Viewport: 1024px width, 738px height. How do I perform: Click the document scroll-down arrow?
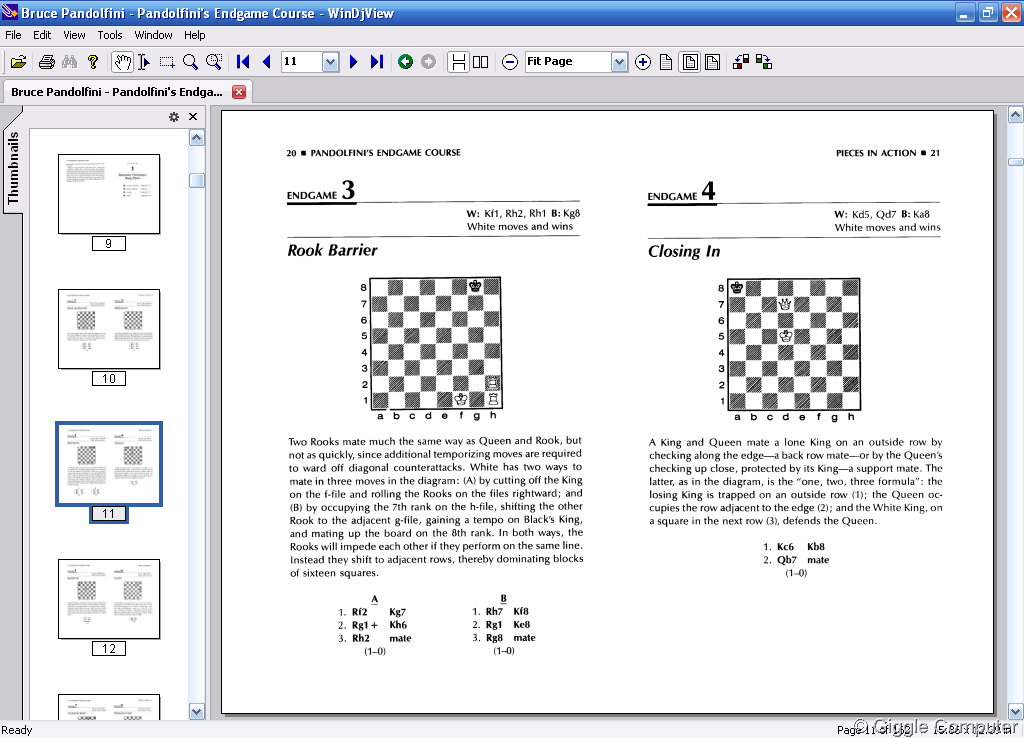[1016, 711]
